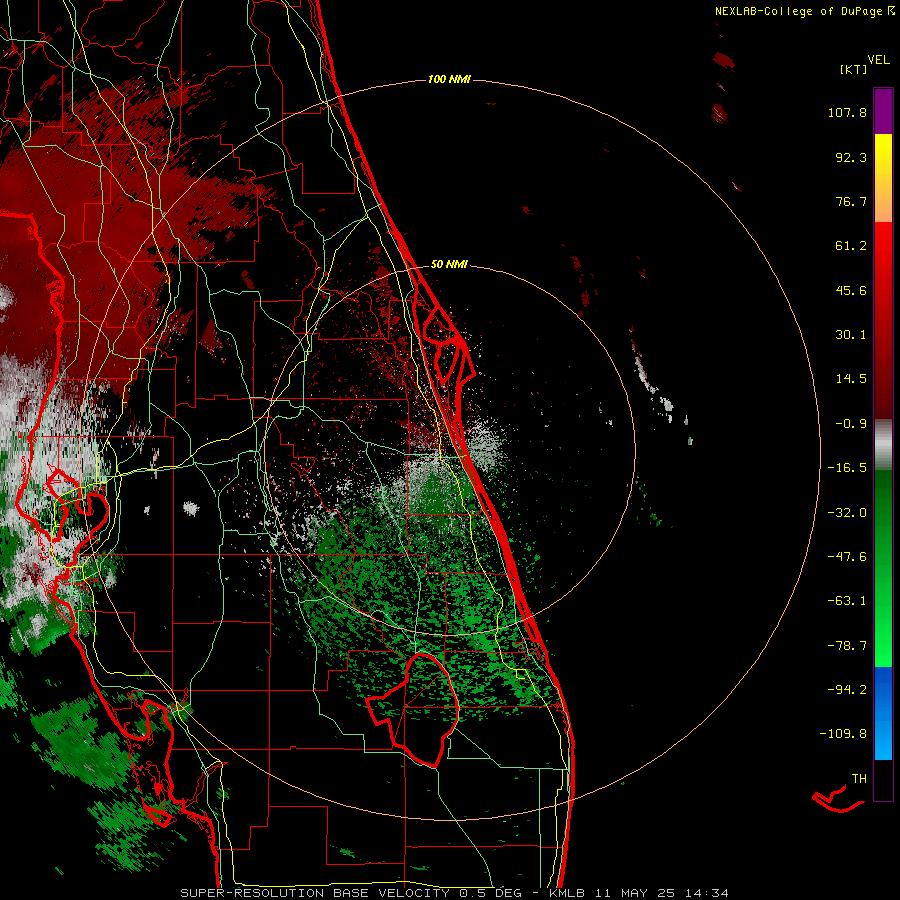Click the 92.3 velocity scale value
900x900 pixels.
(851, 157)
